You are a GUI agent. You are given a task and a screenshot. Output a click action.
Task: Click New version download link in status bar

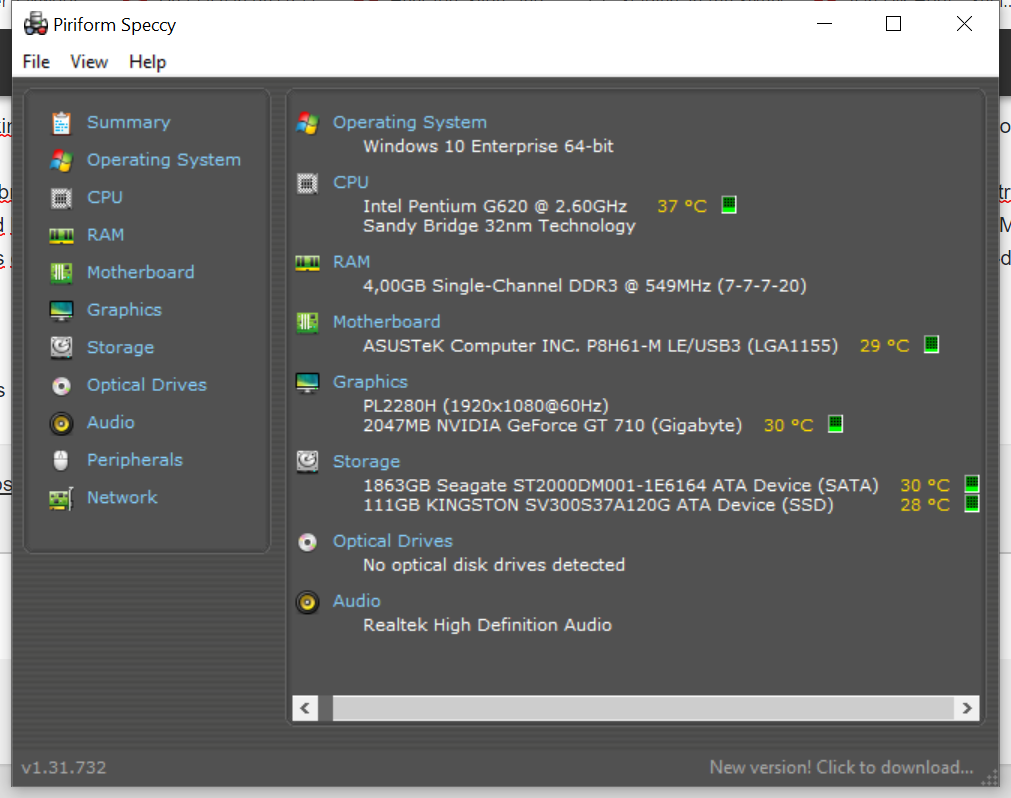[x=841, y=767]
